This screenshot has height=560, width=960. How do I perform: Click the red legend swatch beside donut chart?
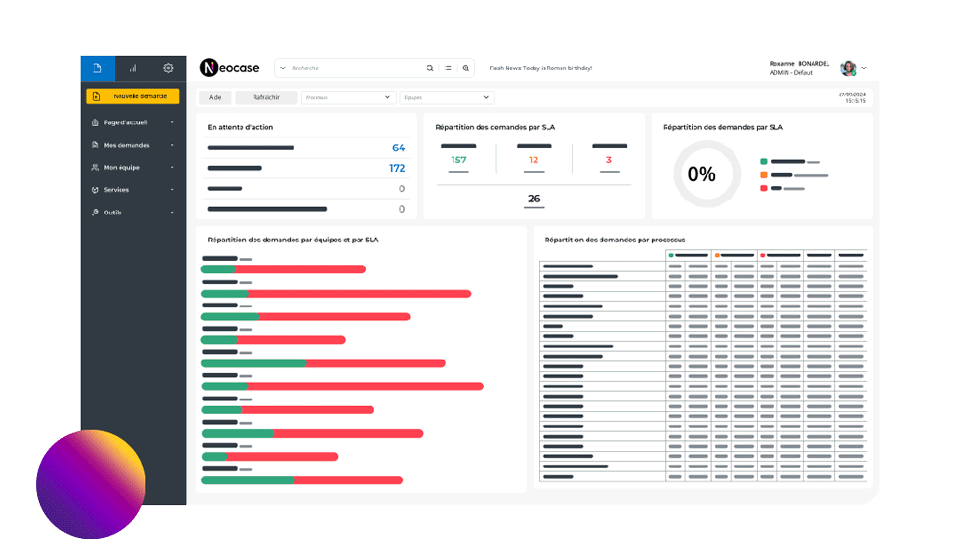pos(763,189)
